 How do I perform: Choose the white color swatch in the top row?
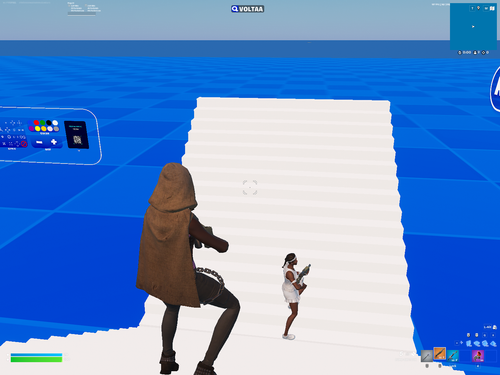(x=55, y=123)
